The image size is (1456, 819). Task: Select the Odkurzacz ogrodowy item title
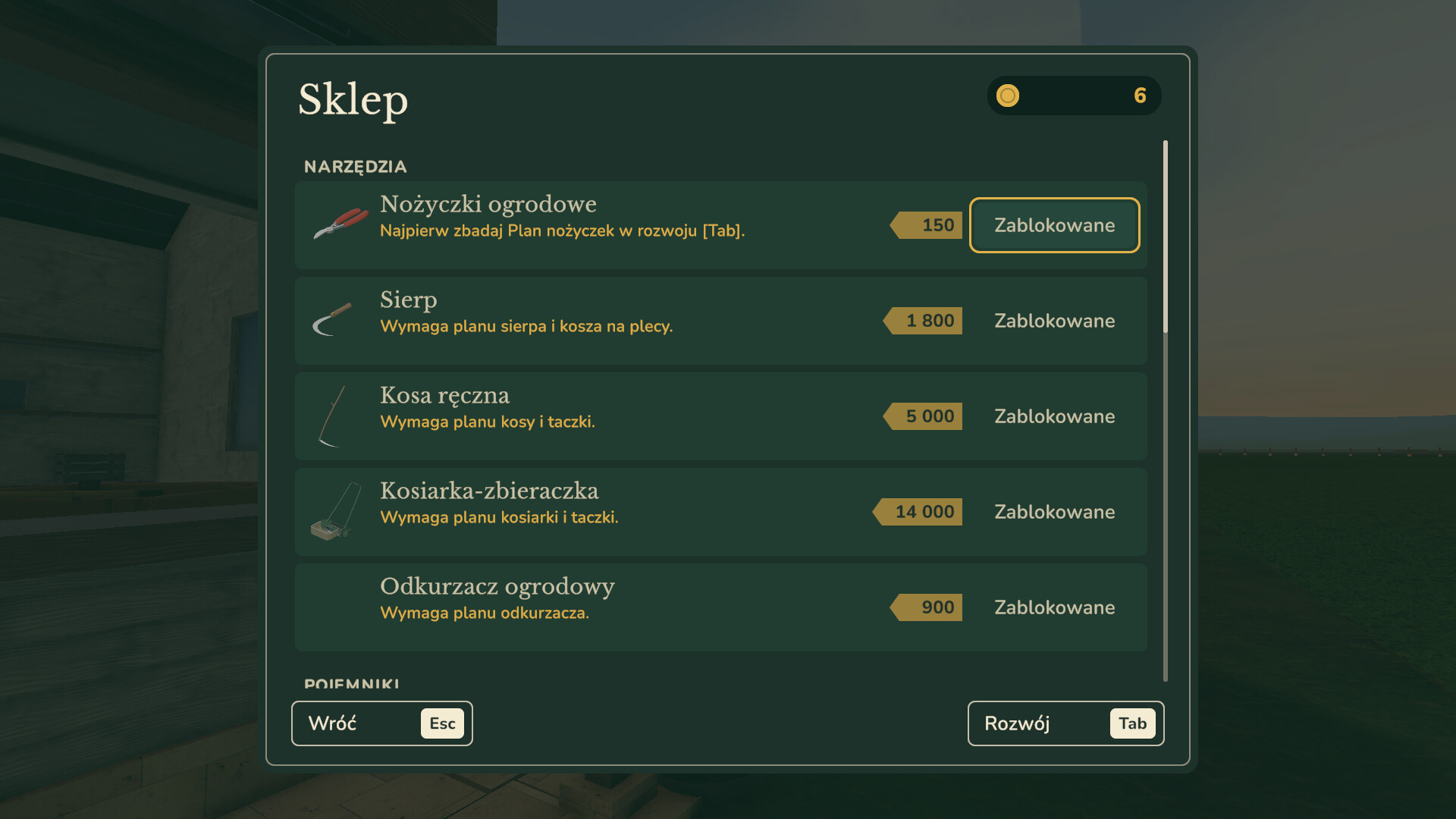[497, 587]
